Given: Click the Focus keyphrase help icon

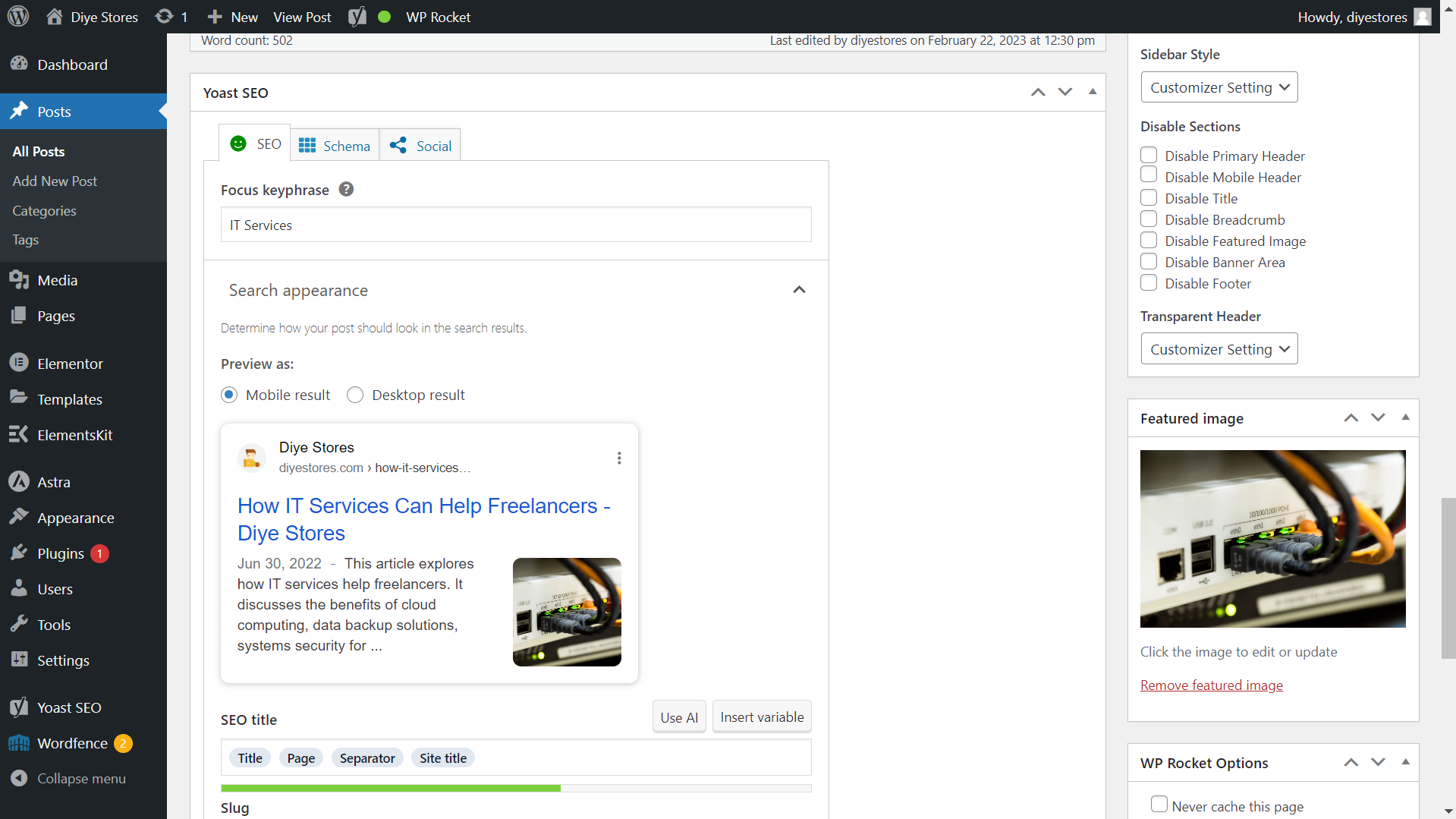Looking at the screenshot, I should pos(346,189).
